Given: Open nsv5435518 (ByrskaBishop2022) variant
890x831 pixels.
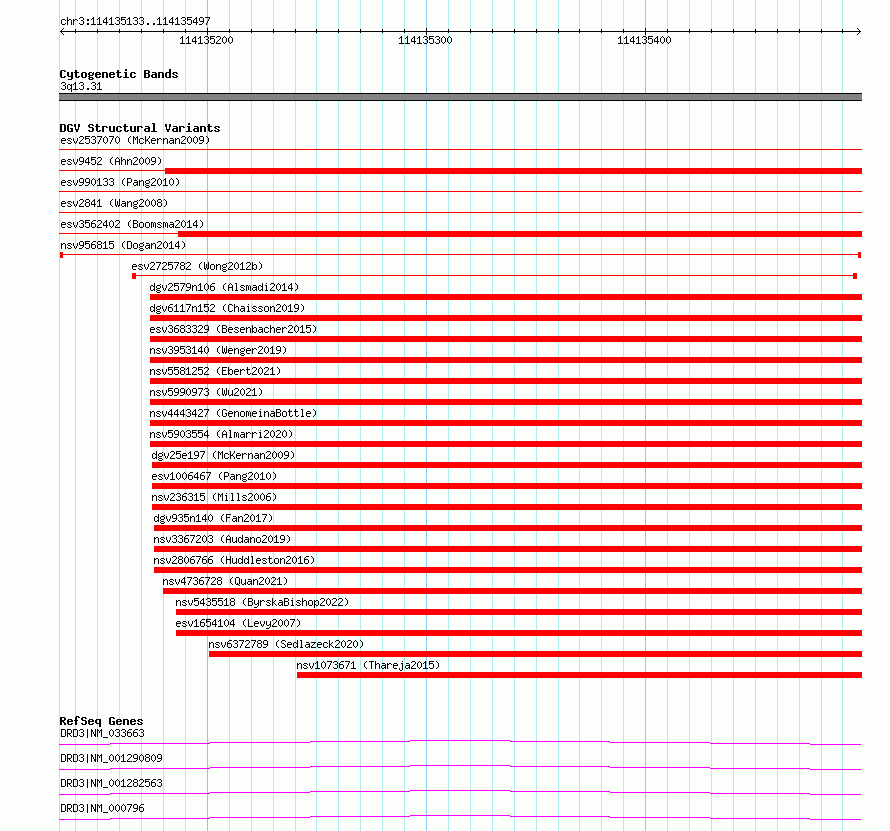Looking at the screenshot, I should [x=262, y=602].
